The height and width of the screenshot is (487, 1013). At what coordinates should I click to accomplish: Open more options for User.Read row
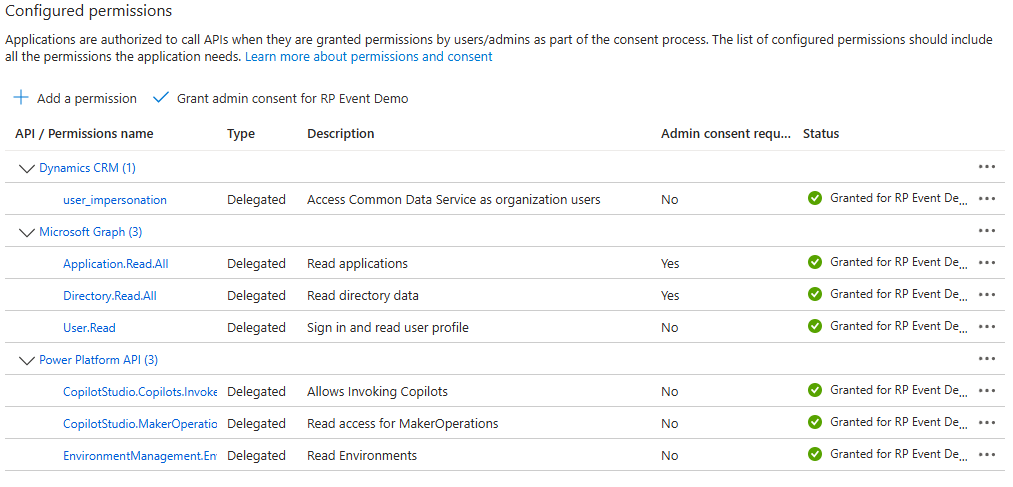[987, 327]
